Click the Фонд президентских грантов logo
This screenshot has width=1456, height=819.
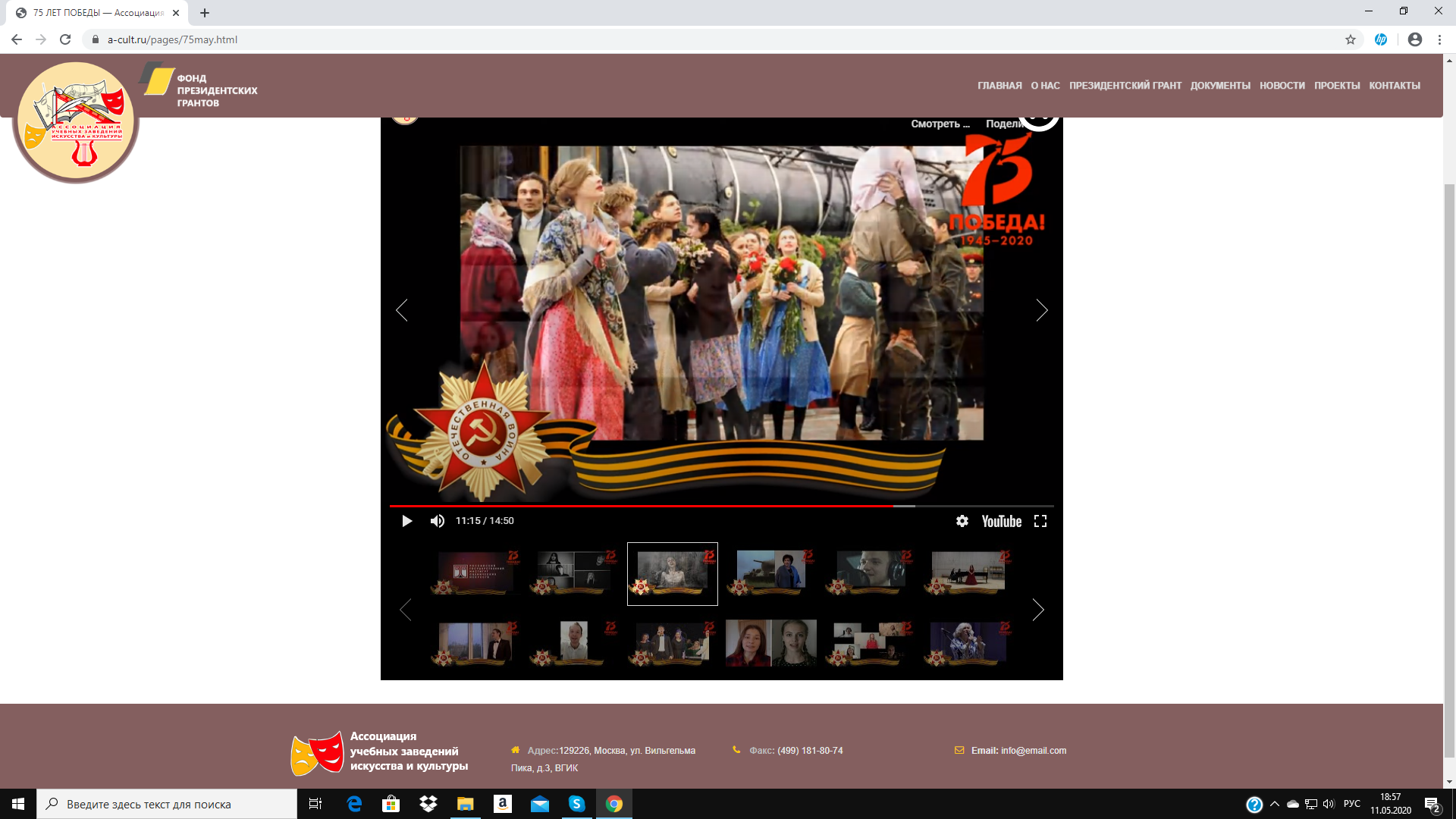[x=199, y=85]
